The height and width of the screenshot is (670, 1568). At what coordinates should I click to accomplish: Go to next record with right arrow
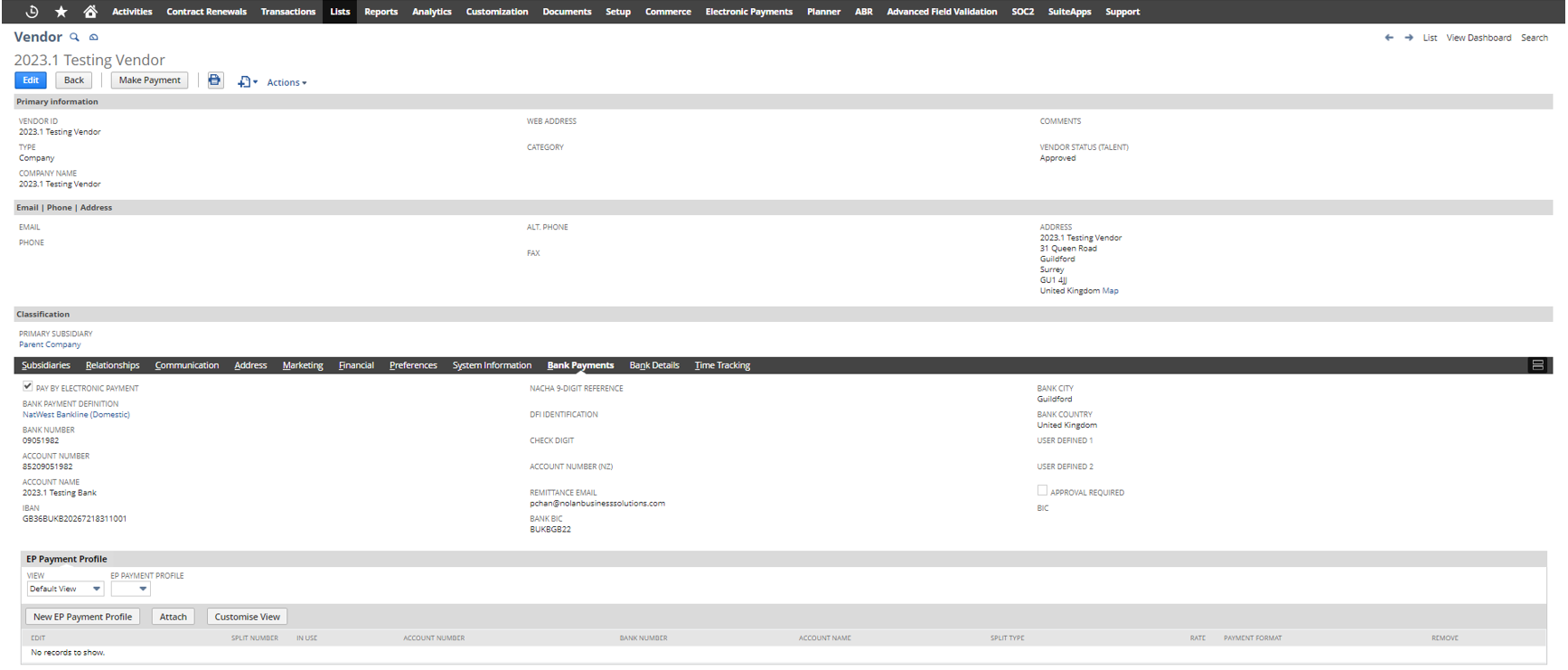pos(1408,38)
